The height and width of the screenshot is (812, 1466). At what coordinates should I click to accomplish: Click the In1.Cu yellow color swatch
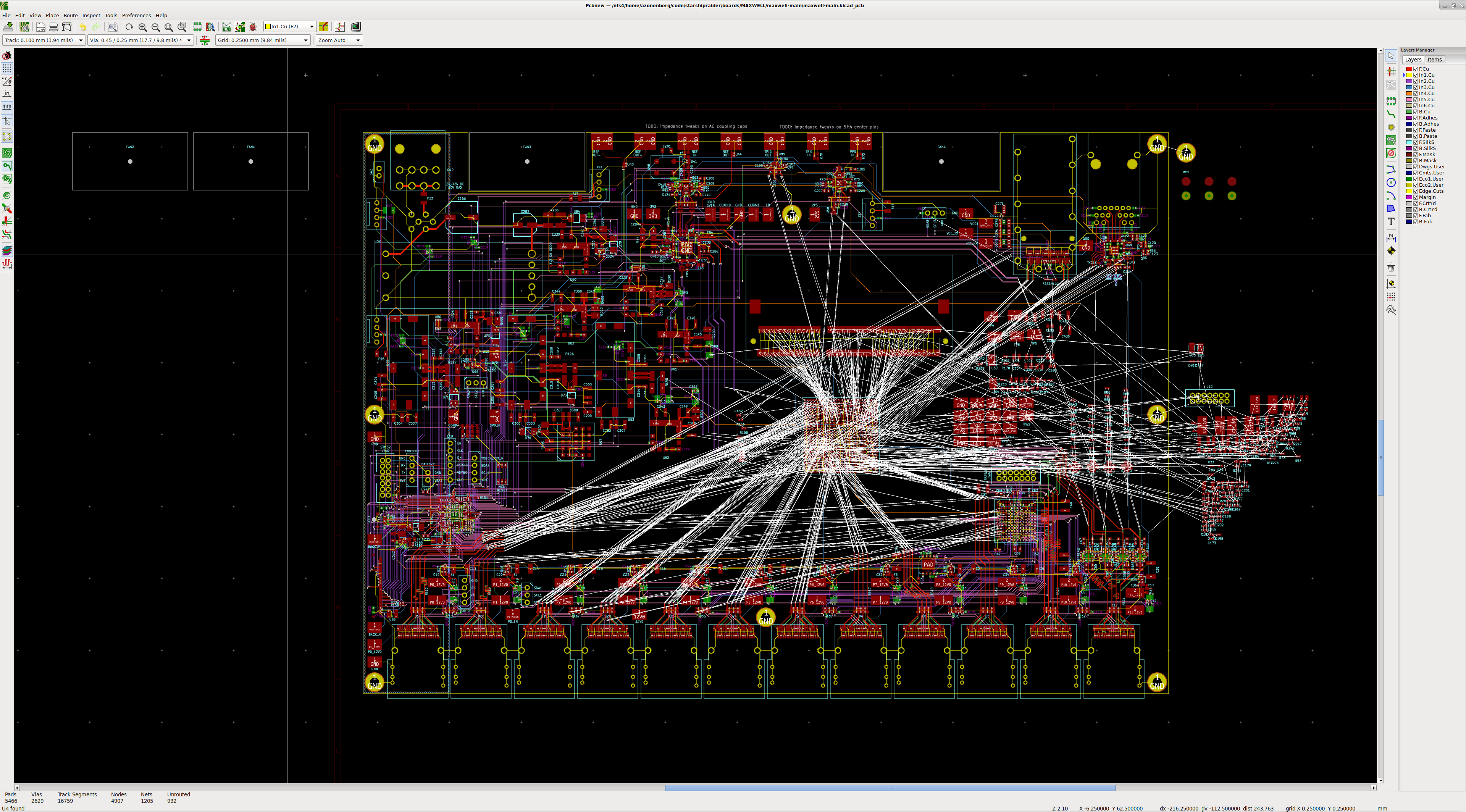[x=1409, y=75]
